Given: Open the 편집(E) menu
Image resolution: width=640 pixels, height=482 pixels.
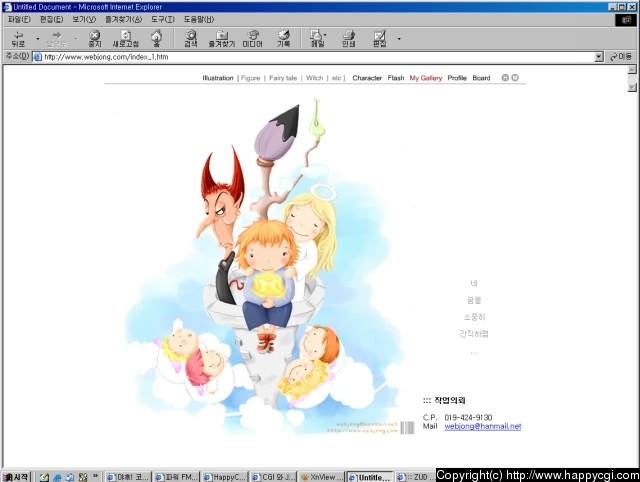Looking at the screenshot, I should 51,20.
